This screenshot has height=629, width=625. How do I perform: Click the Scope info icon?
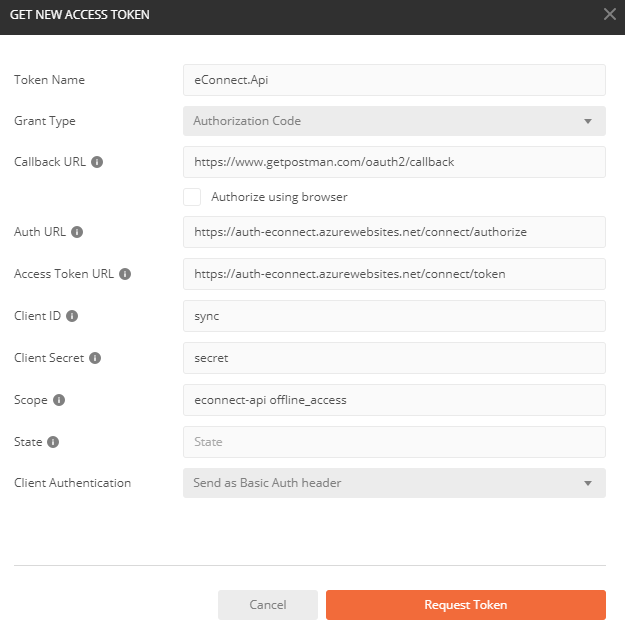pos(59,400)
